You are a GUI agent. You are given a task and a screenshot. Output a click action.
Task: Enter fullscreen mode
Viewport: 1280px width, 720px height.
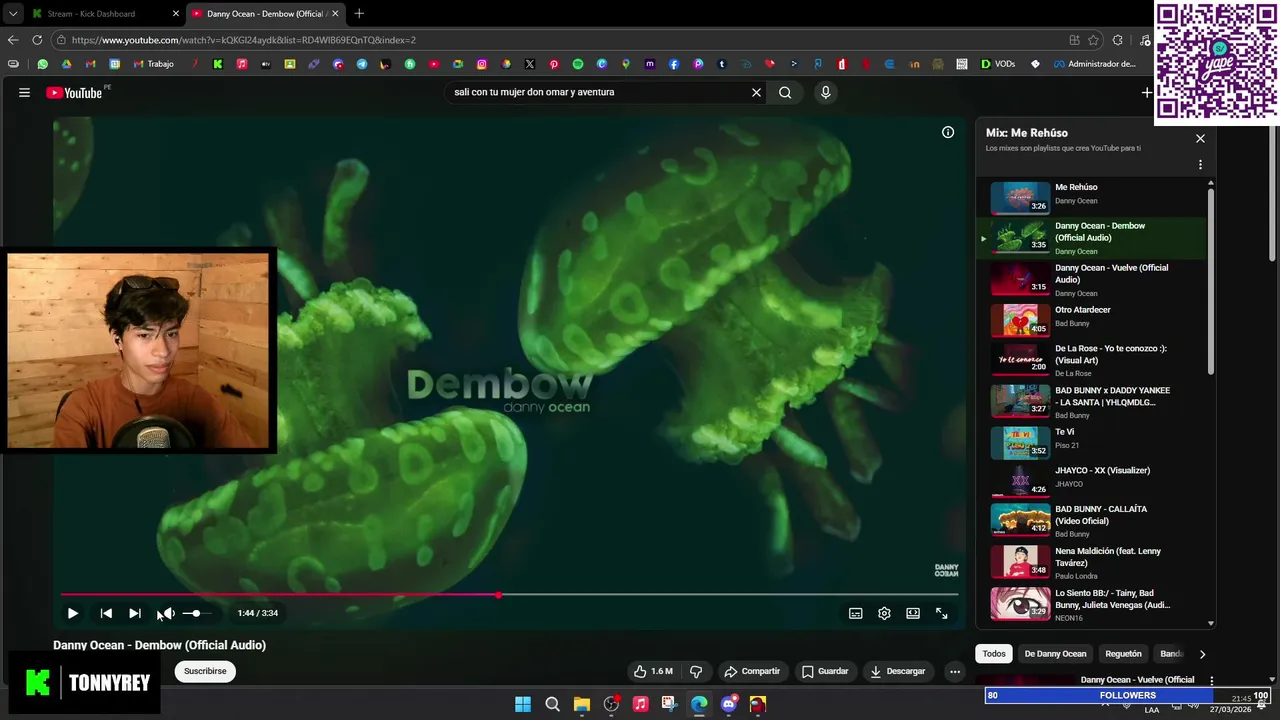(x=941, y=613)
